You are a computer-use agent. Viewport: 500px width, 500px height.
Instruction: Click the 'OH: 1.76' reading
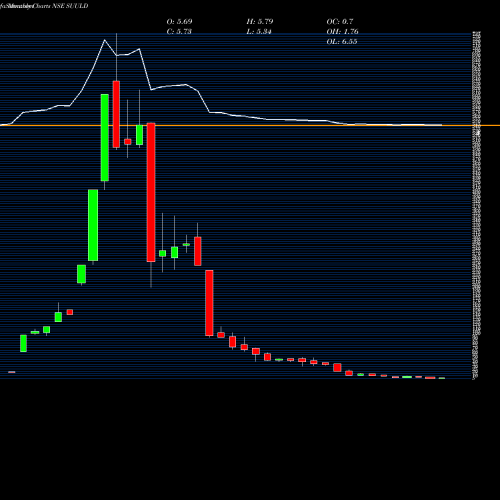tap(342, 32)
